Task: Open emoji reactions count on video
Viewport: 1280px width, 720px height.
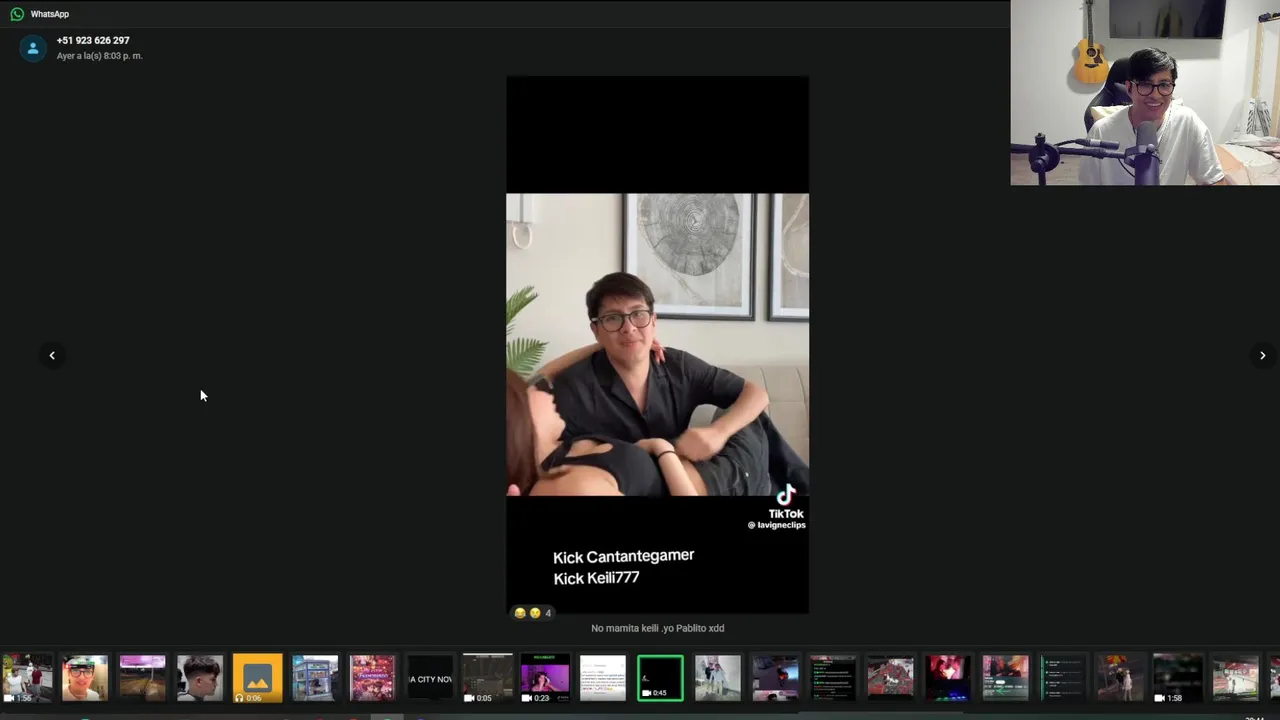Action: [532, 613]
